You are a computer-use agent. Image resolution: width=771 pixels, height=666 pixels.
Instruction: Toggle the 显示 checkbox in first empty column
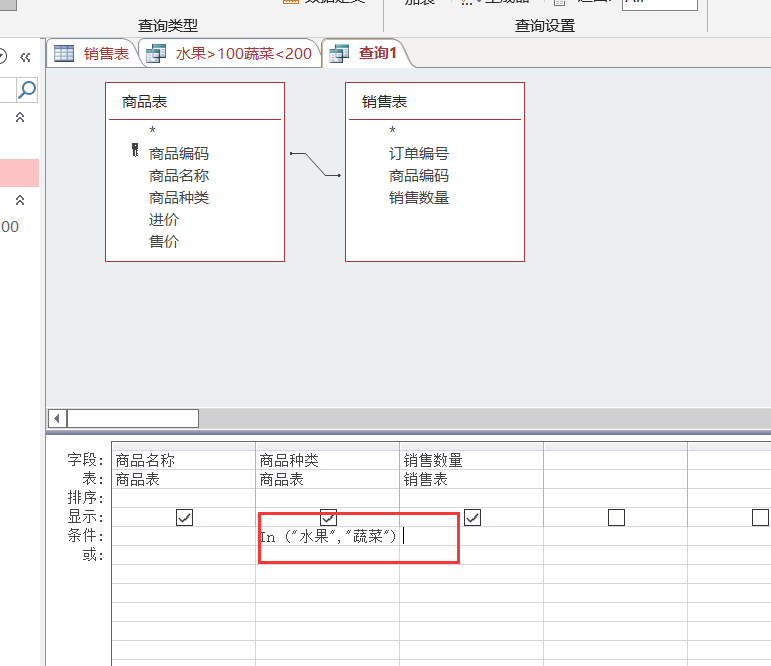[617, 517]
